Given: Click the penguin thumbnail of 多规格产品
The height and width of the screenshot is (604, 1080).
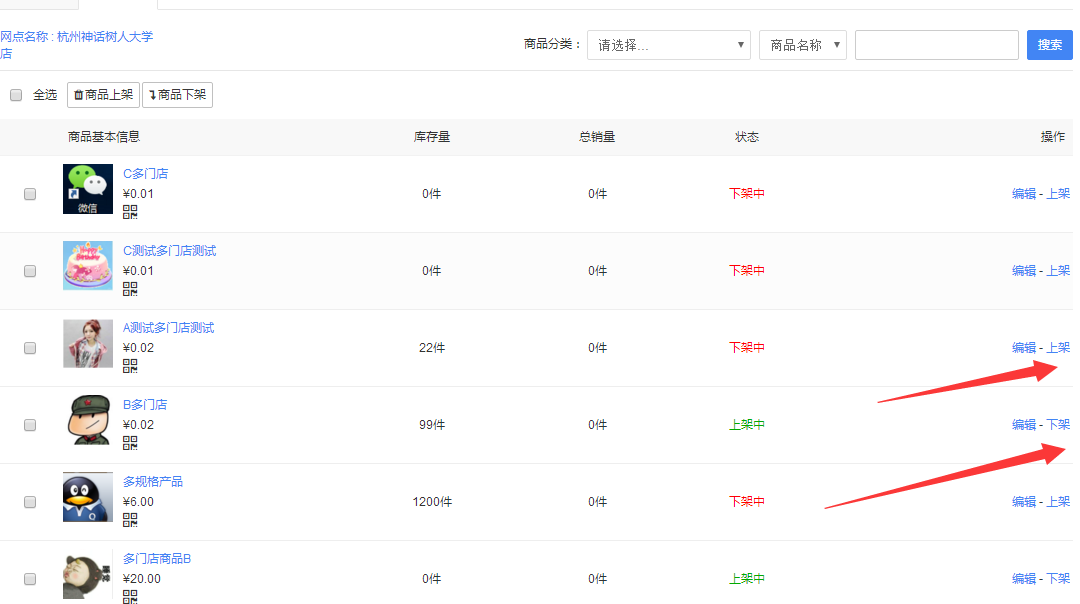Looking at the screenshot, I should click(x=88, y=497).
